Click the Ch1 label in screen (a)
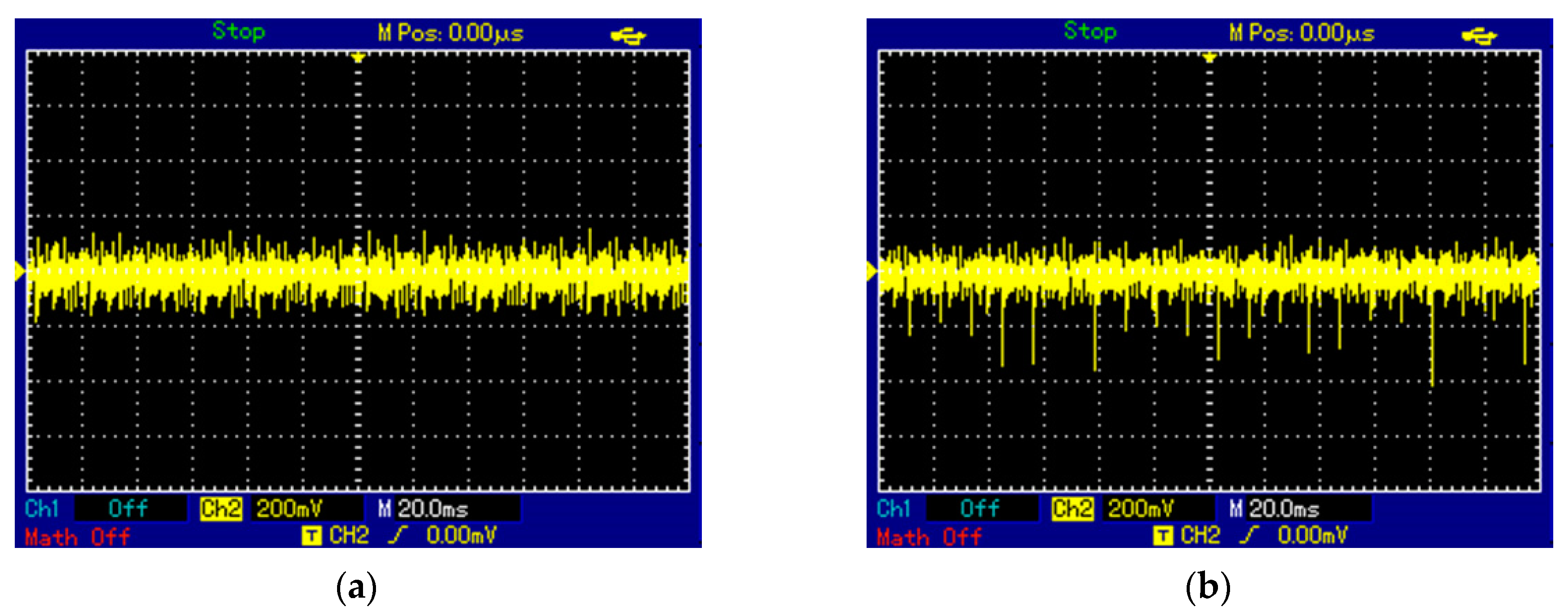Viewport: 1568px width, 616px height. [42, 508]
